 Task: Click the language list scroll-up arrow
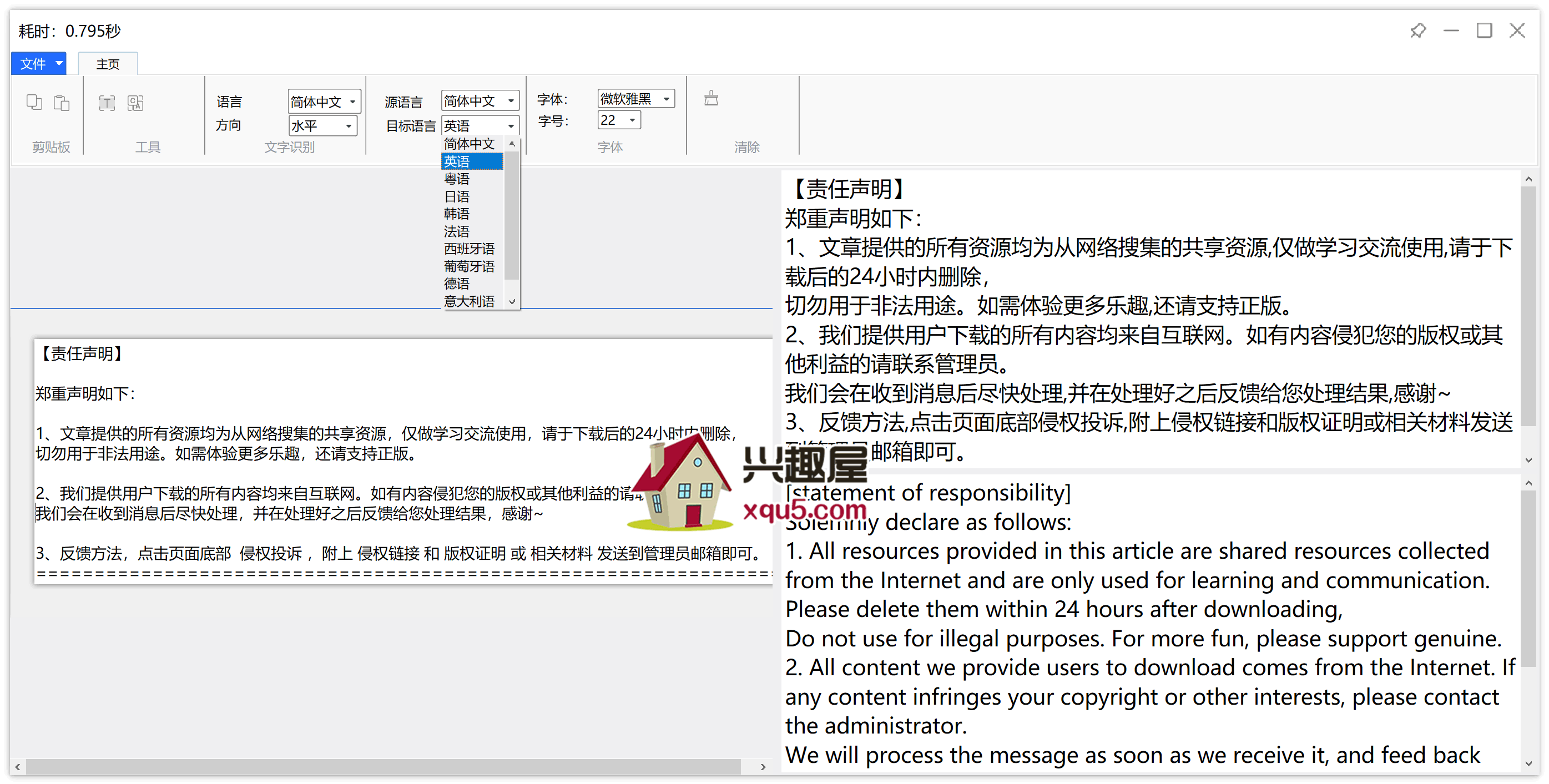click(x=512, y=144)
